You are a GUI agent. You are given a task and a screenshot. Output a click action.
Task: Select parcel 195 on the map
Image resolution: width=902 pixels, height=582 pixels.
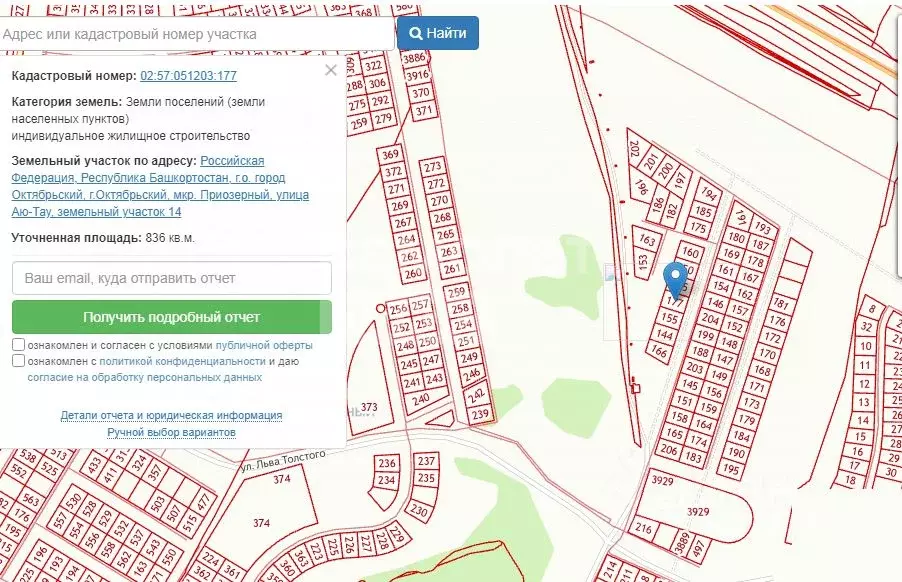click(x=731, y=469)
